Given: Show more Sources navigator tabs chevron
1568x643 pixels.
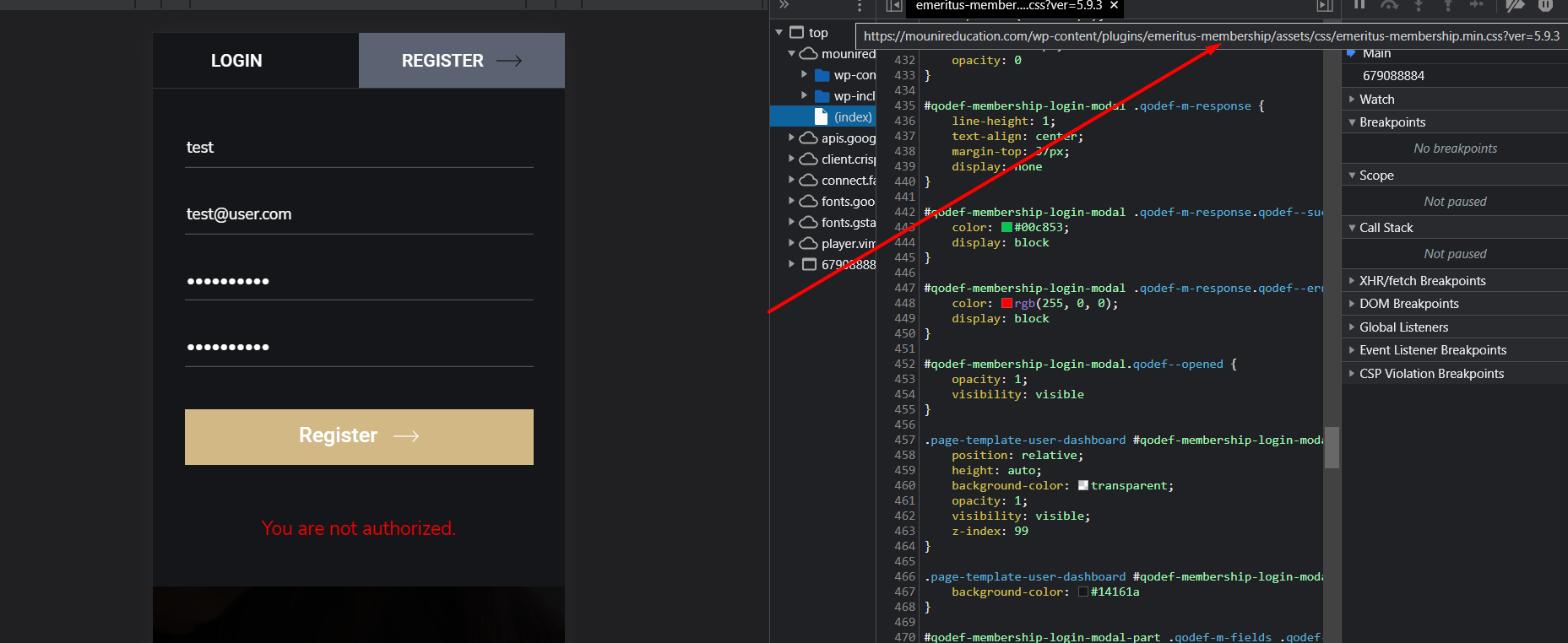Looking at the screenshot, I should (784, 5).
